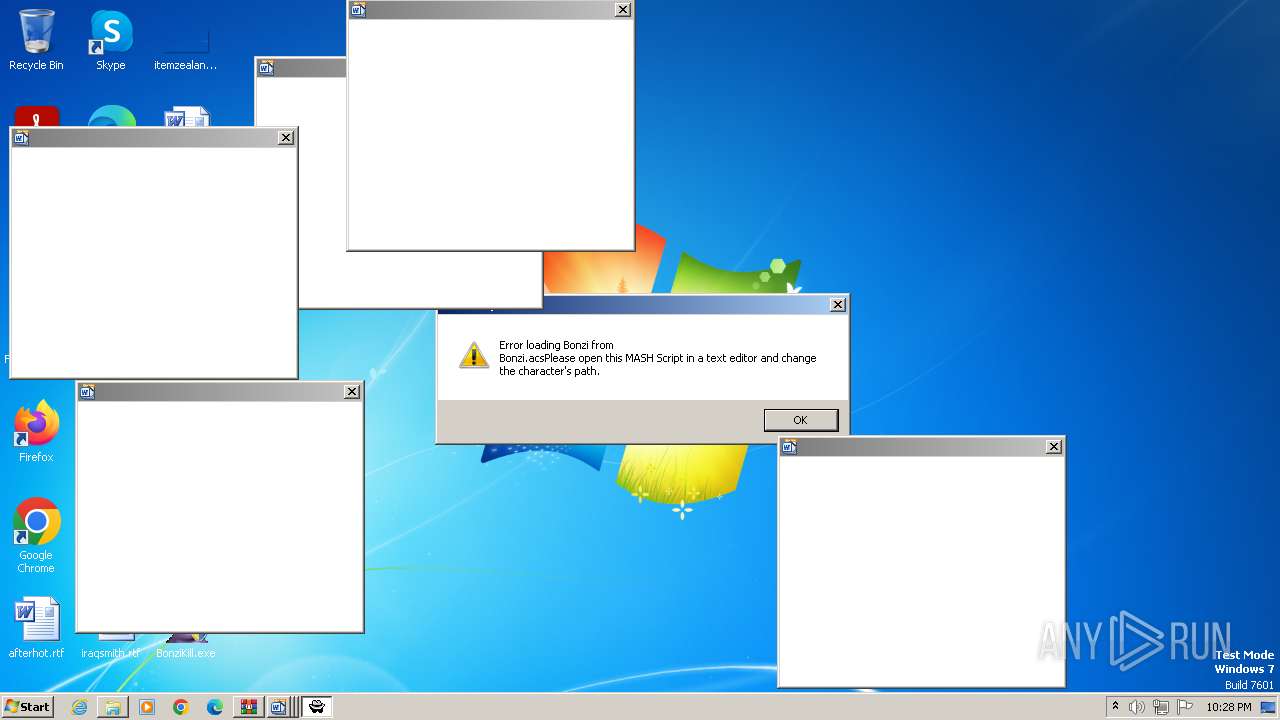Select the iraqsmith.rtf desktop file label
Image resolution: width=1280 pixels, height=720 pixels.
(x=110, y=653)
